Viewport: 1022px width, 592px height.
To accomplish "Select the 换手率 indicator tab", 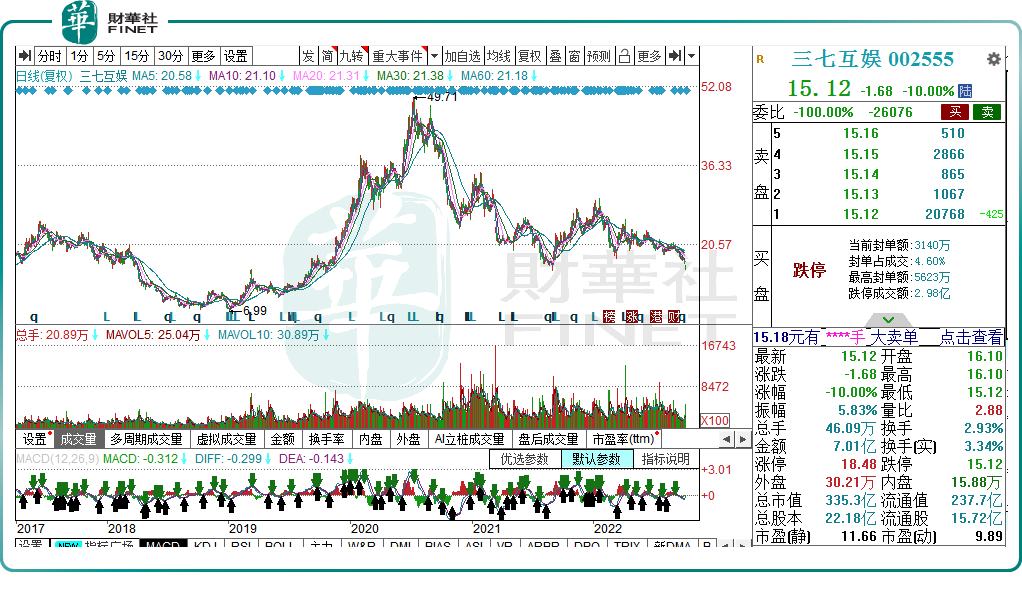I will click(x=327, y=439).
